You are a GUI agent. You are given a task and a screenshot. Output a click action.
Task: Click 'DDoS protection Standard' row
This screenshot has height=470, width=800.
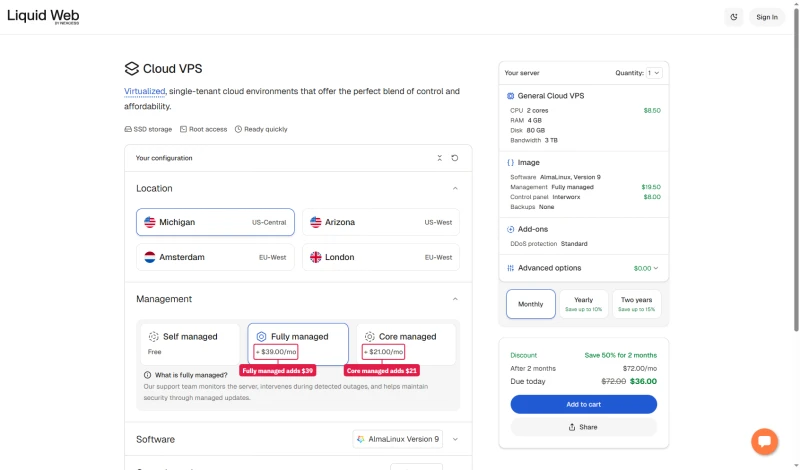pos(549,244)
